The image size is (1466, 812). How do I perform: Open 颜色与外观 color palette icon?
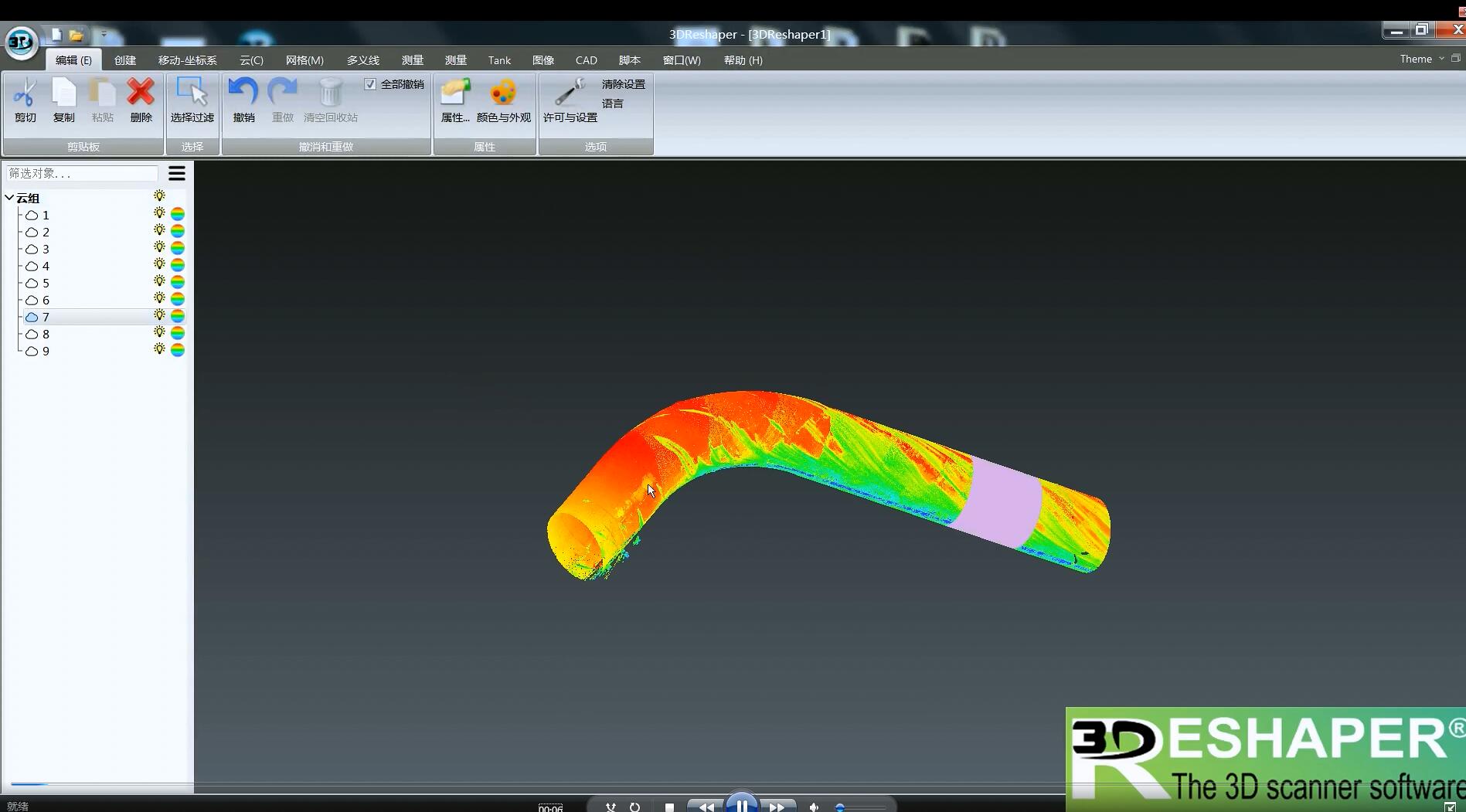(x=503, y=100)
